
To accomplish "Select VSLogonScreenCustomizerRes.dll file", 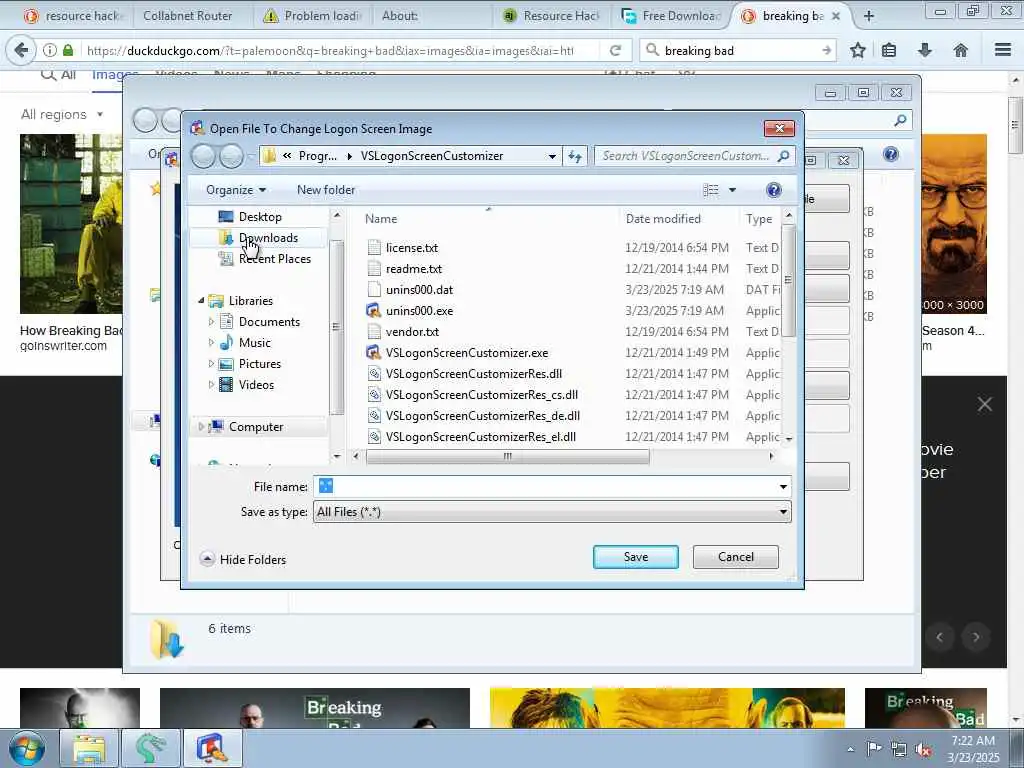I will click(473, 374).
